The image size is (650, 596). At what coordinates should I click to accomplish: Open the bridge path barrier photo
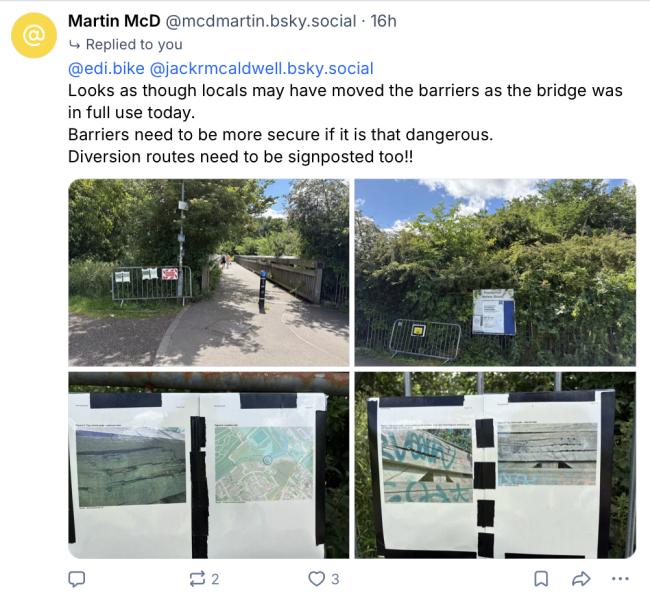(x=209, y=272)
